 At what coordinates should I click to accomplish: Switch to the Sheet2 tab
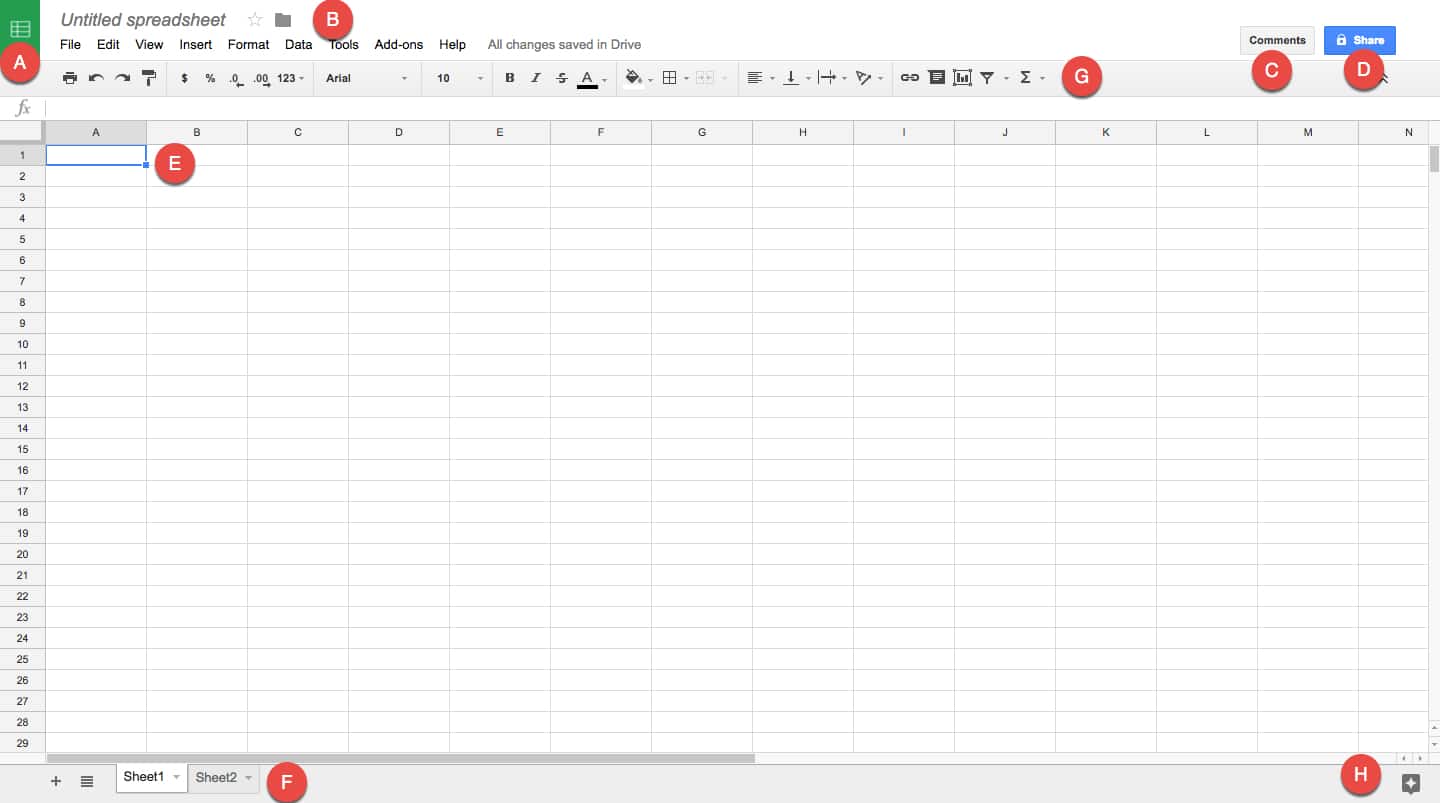tap(216, 778)
